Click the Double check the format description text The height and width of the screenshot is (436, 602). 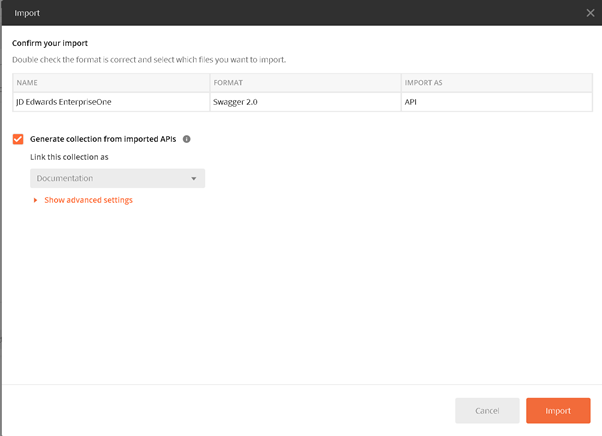149,60
